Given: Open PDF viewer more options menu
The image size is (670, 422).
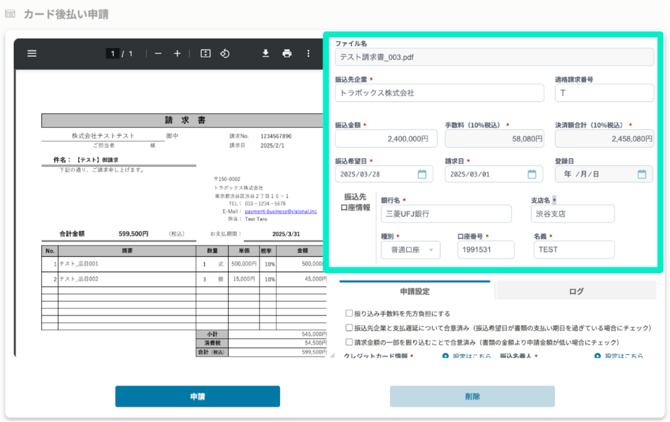Looking at the screenshot, I should 308,54.
